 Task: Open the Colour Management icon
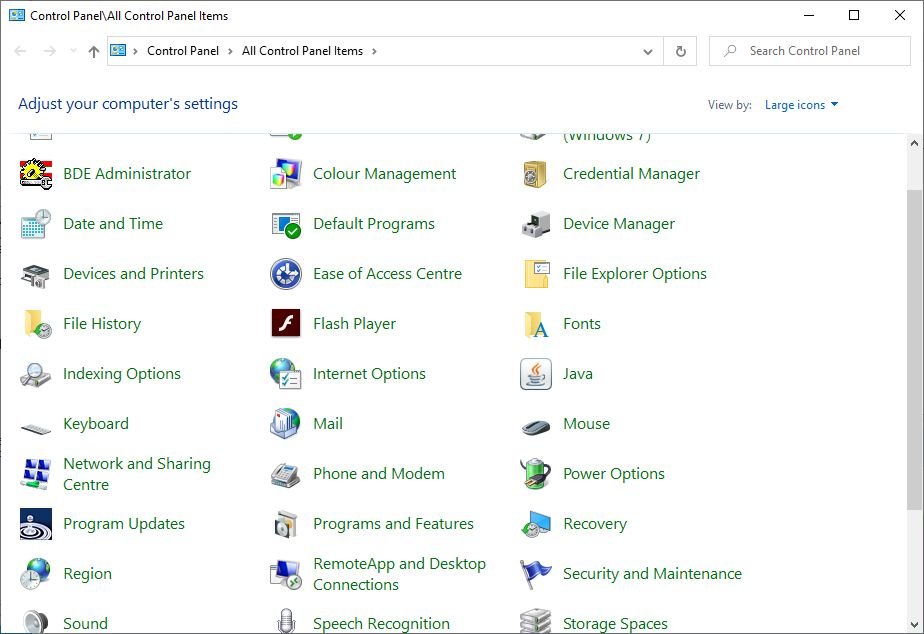286,174
